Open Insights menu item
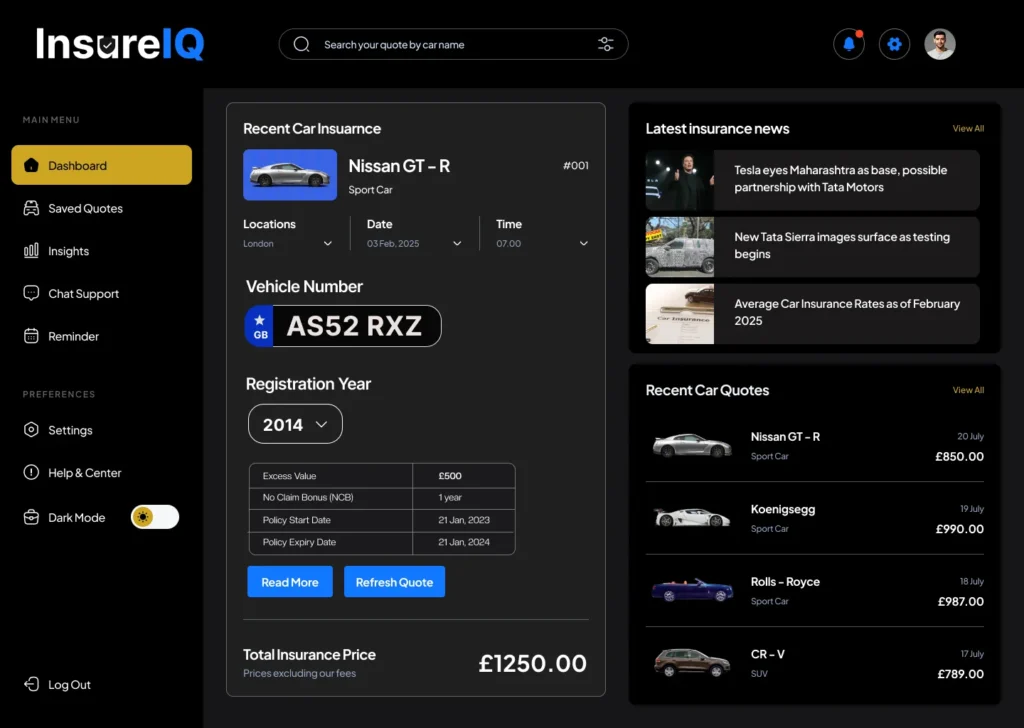1024x728 pixels. 56,251
